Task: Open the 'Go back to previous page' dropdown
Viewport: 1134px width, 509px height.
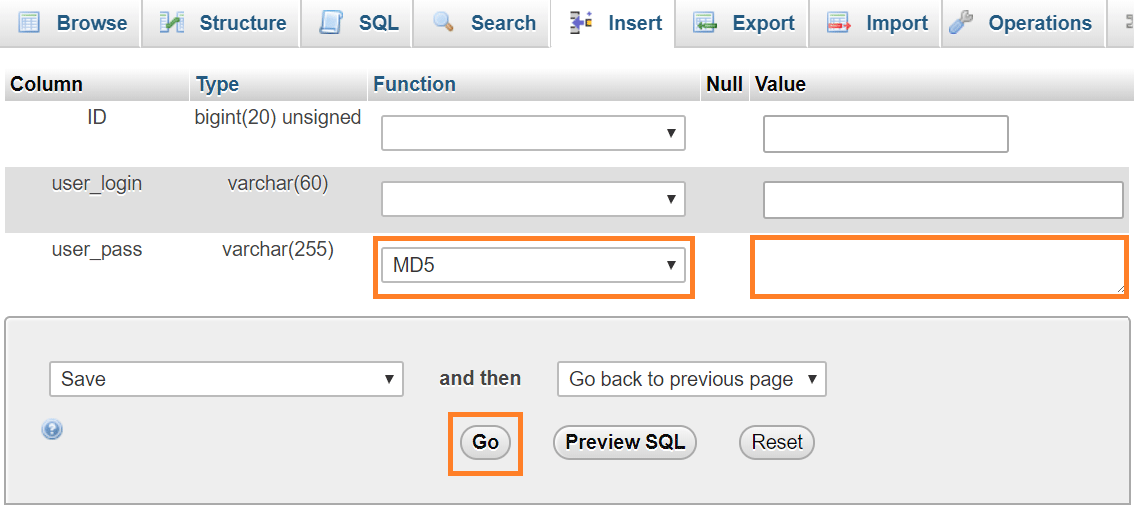Action: tap(691, 379)
